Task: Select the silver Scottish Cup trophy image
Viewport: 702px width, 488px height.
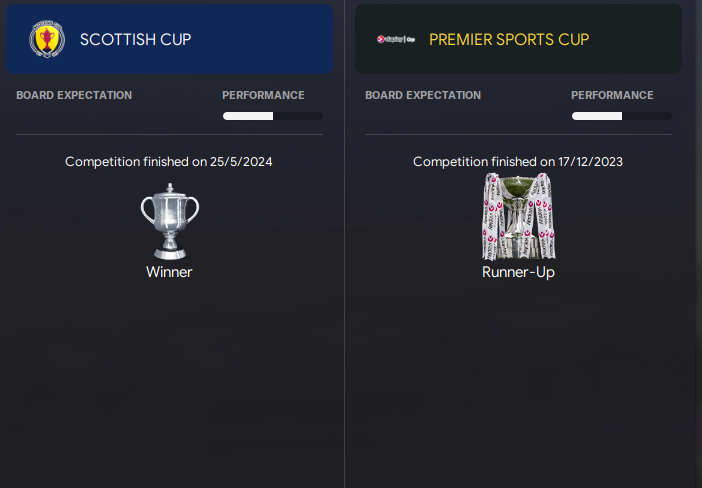Action: [169, 220]
